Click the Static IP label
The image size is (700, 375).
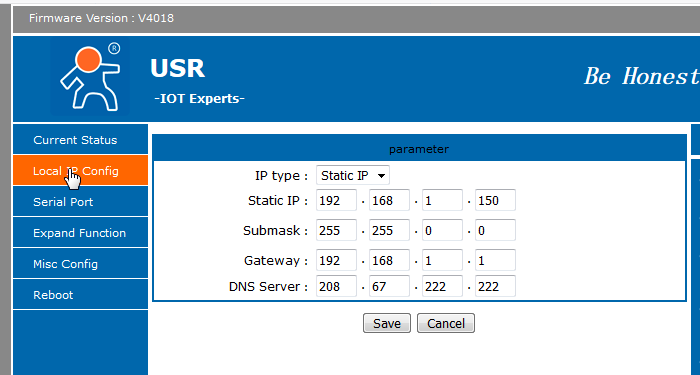click(x=278, y=201)
